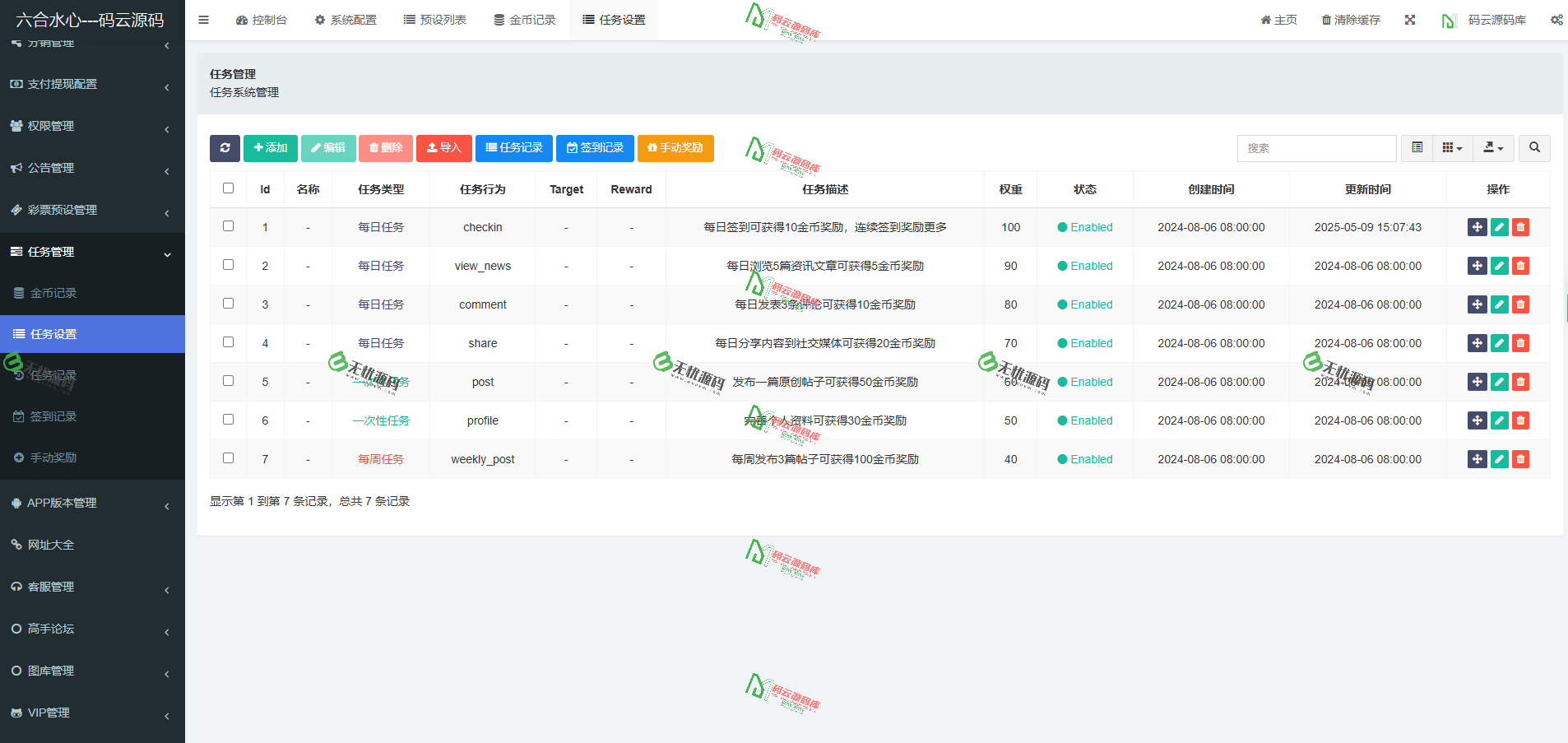Click inside the 搜索 input field

pos(1316,148)
